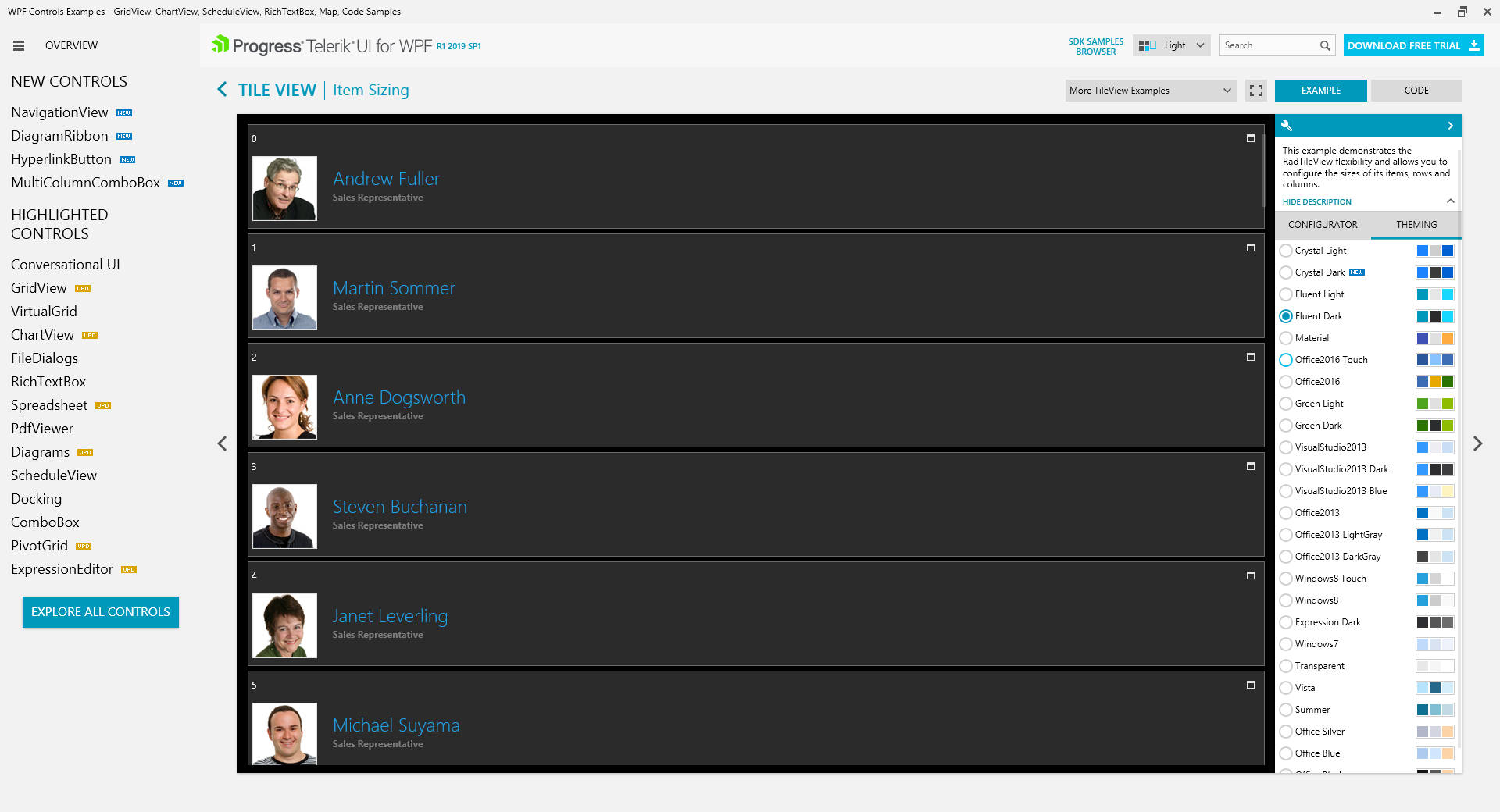Click the Material color swatch
Viewport: 1500px width, 812px height.
pyautogui.click(x=1435, y=338)
